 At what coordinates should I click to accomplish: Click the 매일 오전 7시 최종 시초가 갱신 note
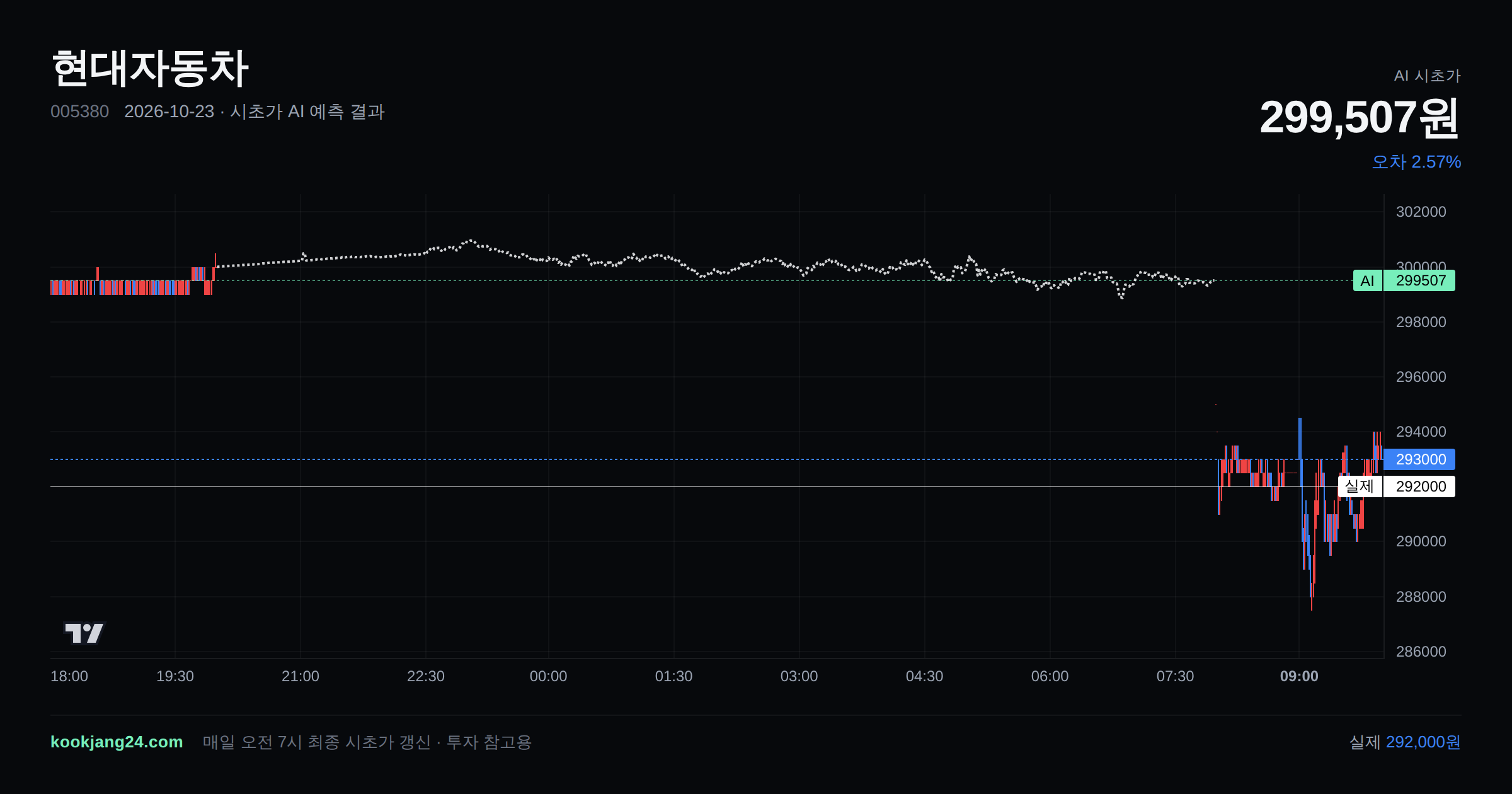coord(367,742)
